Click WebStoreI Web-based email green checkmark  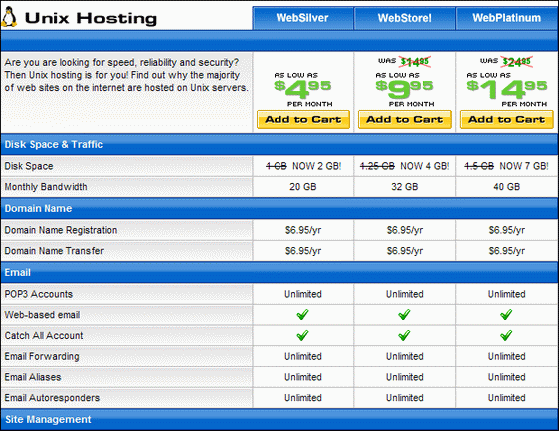coord(404,314)
